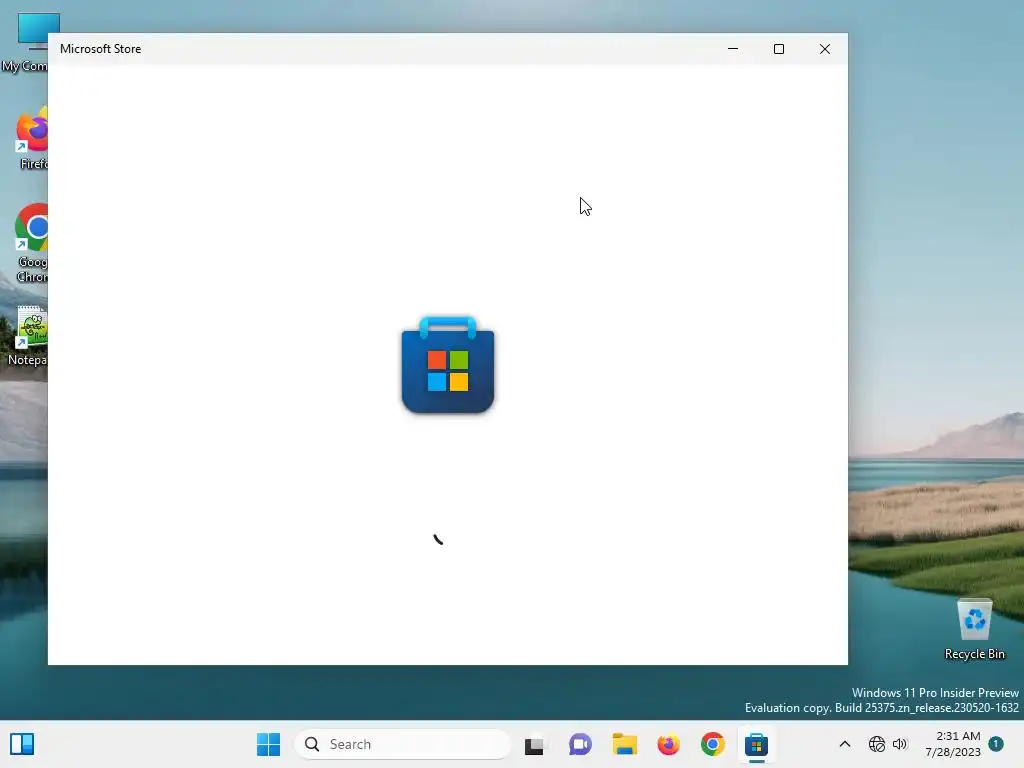The image size is (1024, 768).
Task: Close the Microsoft Store window
Action: click(825, 49)
